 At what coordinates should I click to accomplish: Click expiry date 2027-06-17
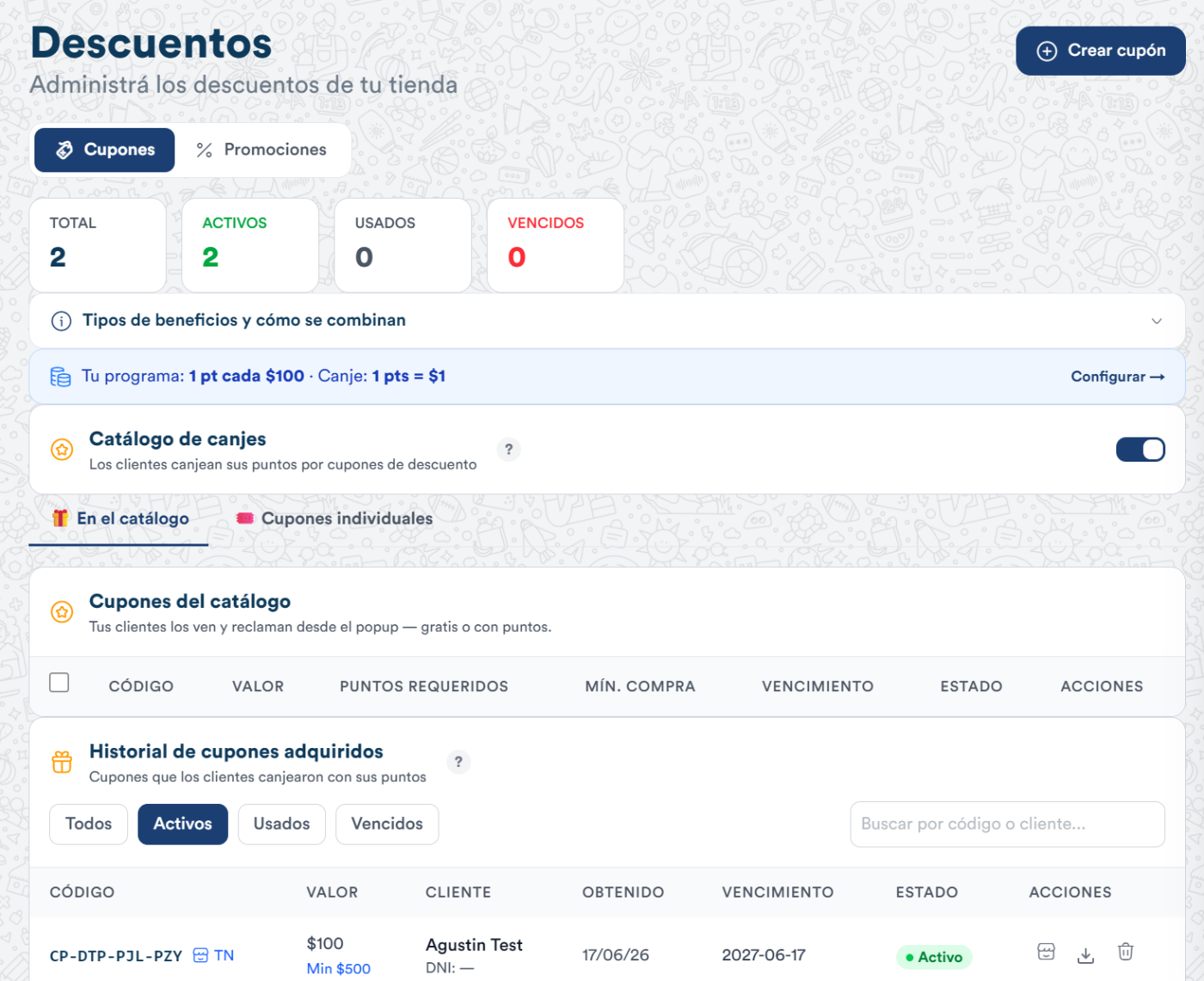764,955
